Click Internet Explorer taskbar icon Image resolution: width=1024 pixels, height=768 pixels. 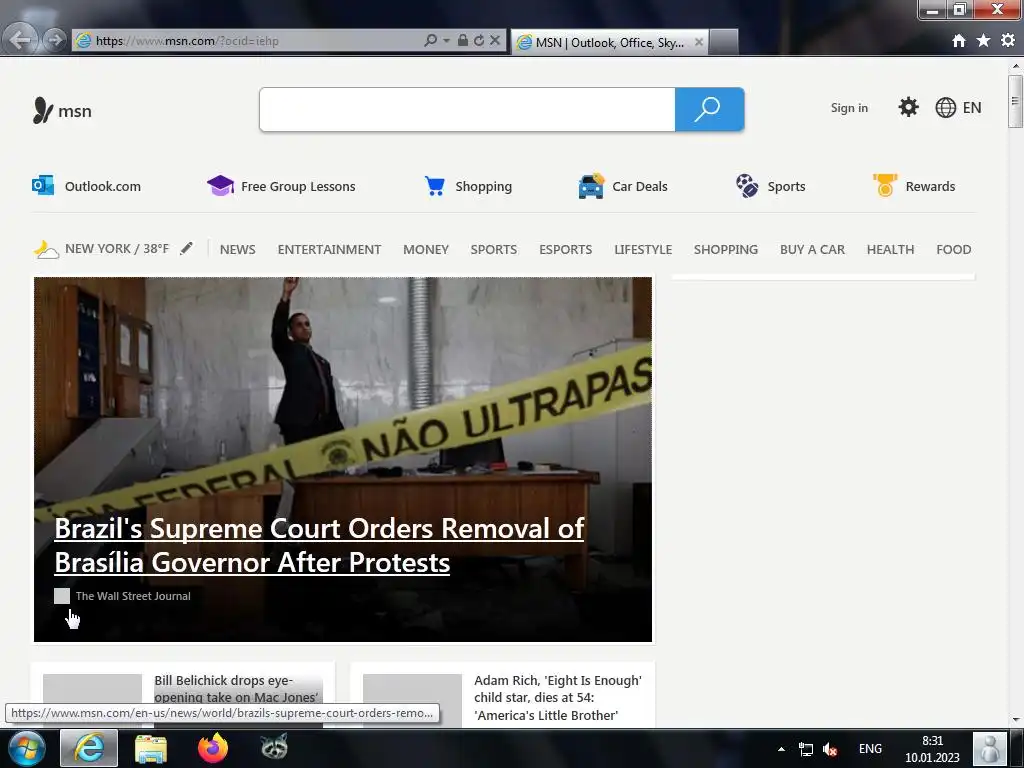point(89,748)
